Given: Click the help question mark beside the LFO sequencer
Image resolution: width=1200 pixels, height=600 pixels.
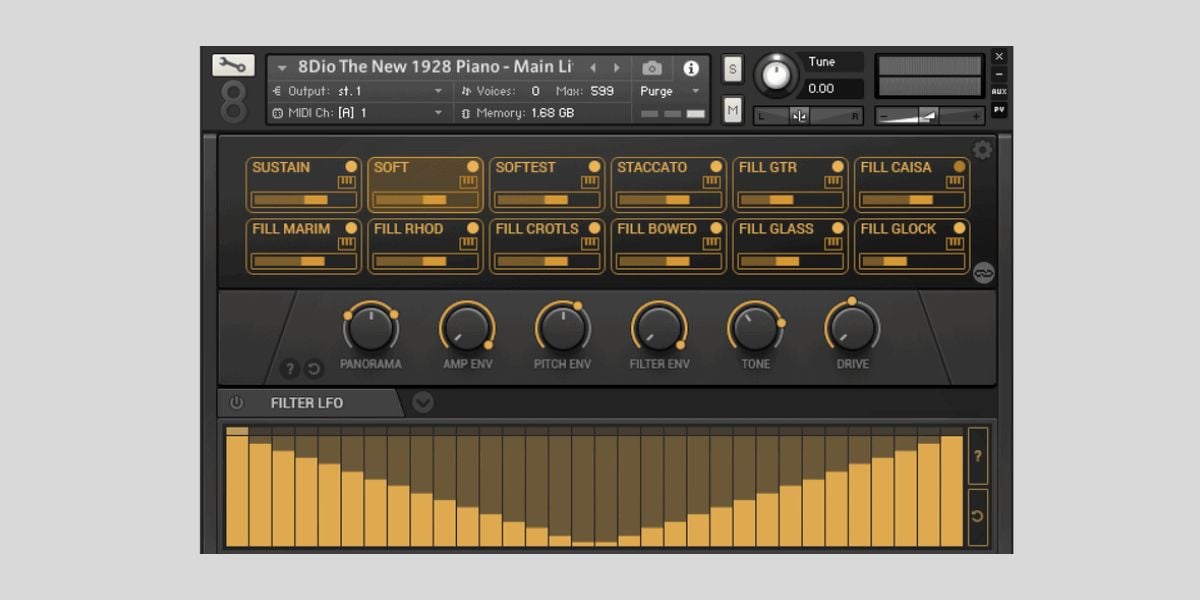Looking at the screenshot, I should point(978,455).
